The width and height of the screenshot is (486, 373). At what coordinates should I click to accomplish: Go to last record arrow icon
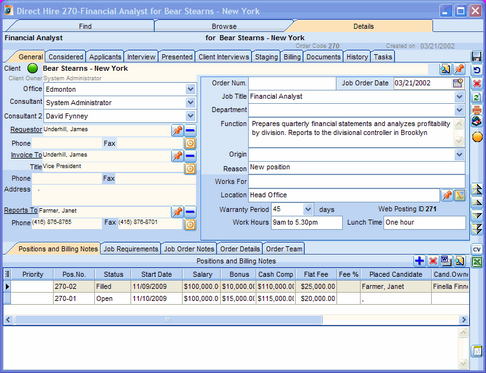477,229
